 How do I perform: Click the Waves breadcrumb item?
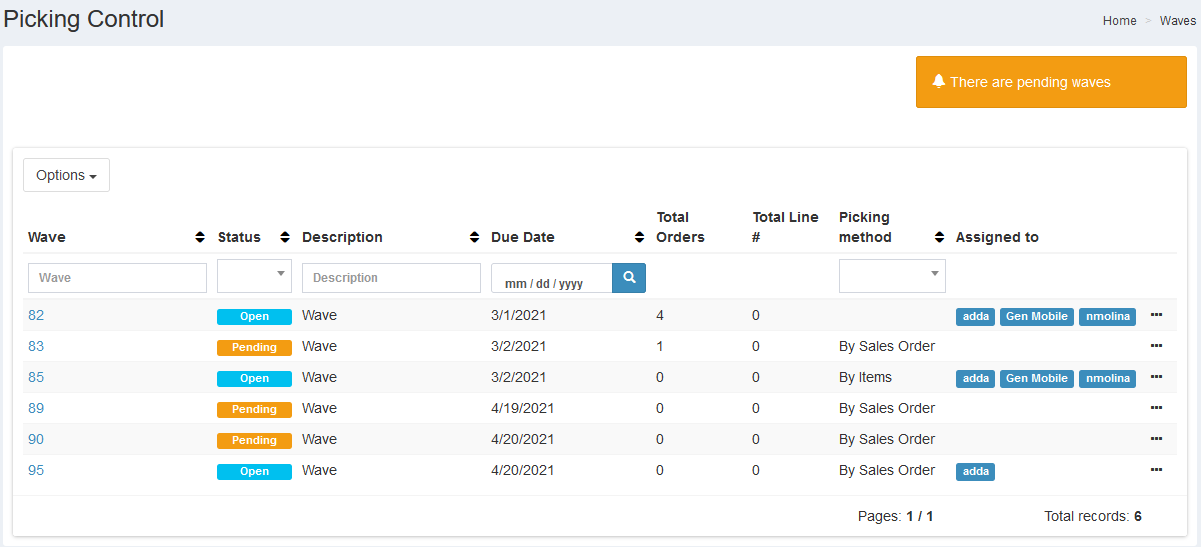point(1177,21)
